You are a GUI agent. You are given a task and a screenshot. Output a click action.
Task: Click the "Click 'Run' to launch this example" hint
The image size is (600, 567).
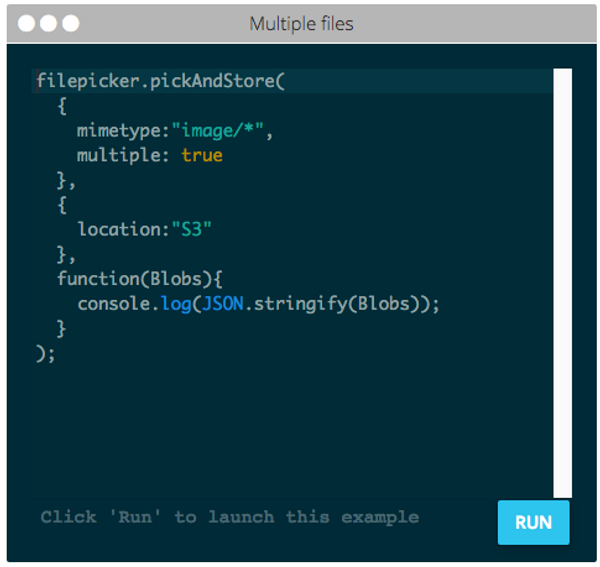(x=230, y=517)
